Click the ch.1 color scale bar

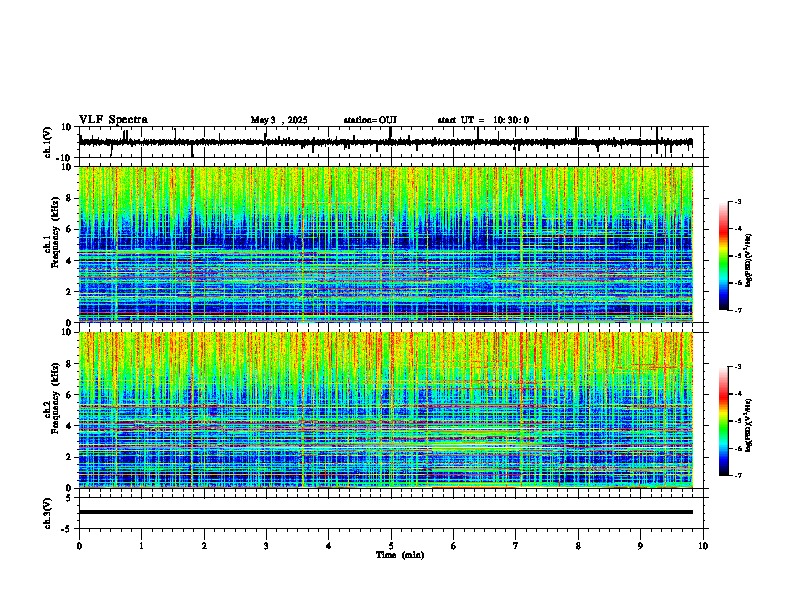[x=724, y=256]
